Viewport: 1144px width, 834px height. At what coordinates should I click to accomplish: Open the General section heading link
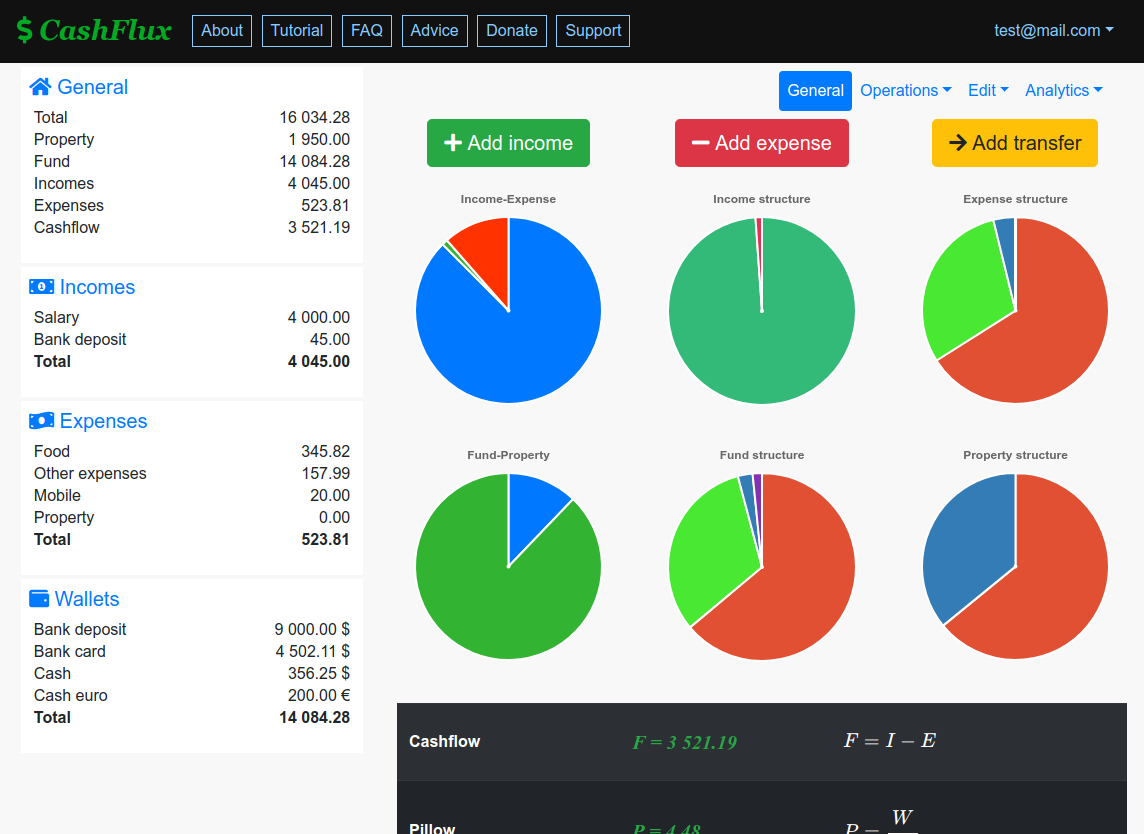pyautogui.click(x=92, y=87)
